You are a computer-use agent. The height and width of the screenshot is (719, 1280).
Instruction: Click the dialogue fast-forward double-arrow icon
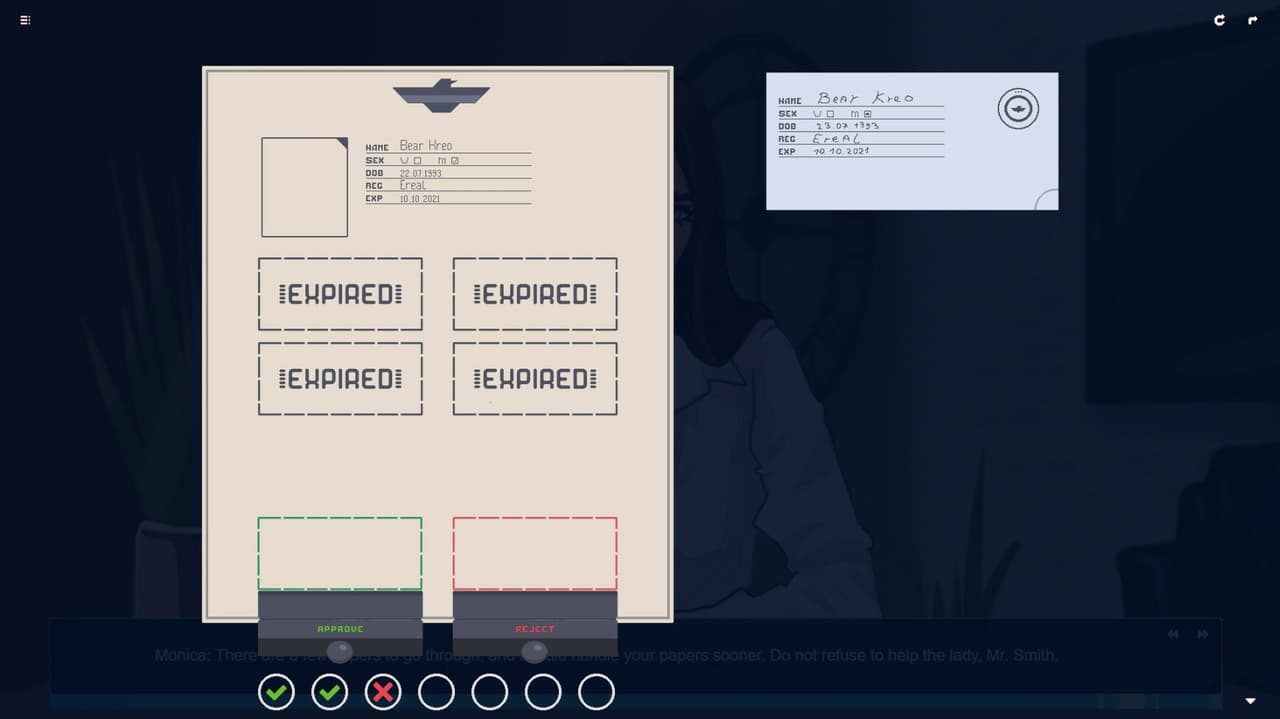pos(1203,634)
